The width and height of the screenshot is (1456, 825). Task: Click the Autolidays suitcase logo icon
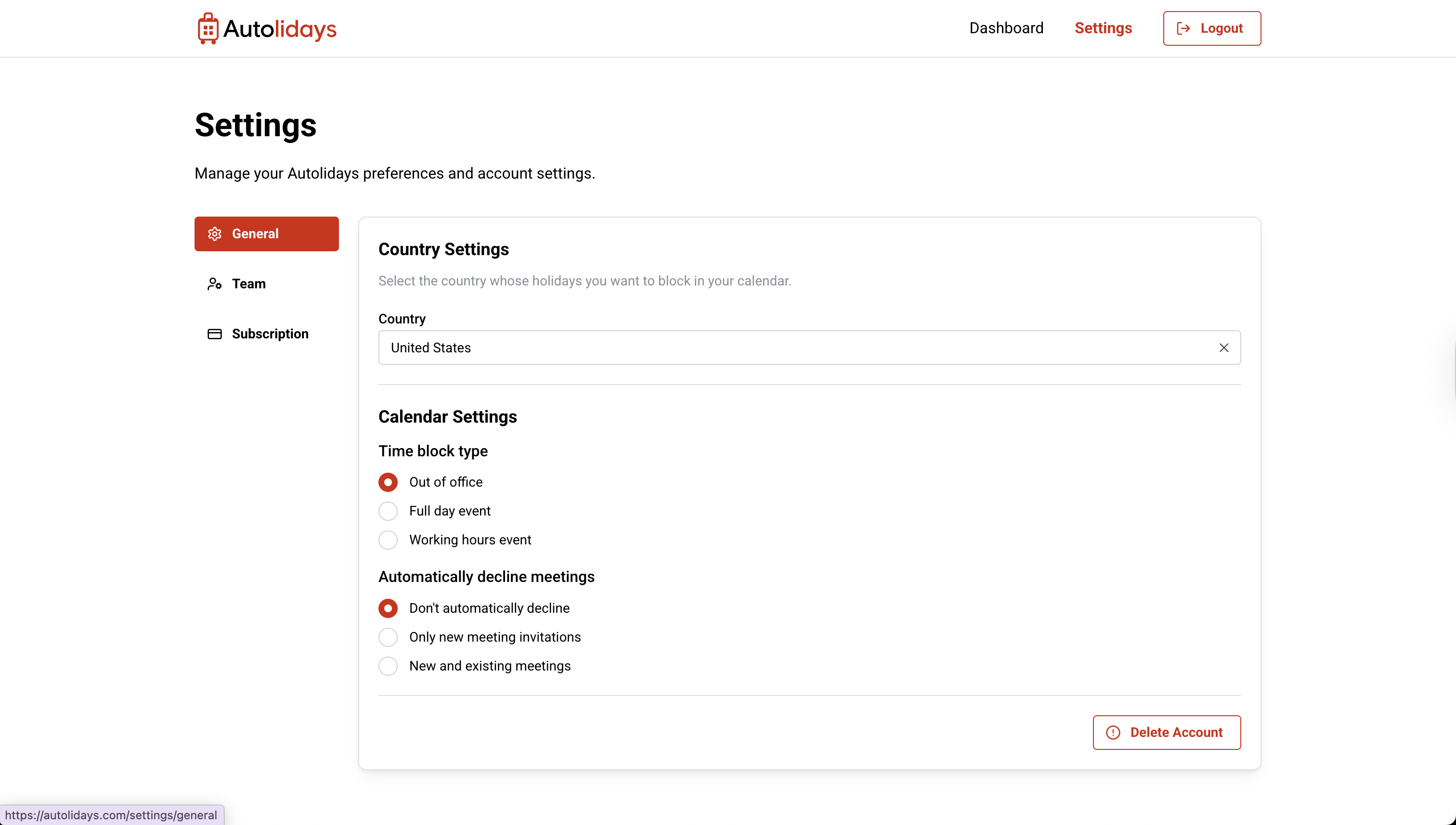pos(208,28)
